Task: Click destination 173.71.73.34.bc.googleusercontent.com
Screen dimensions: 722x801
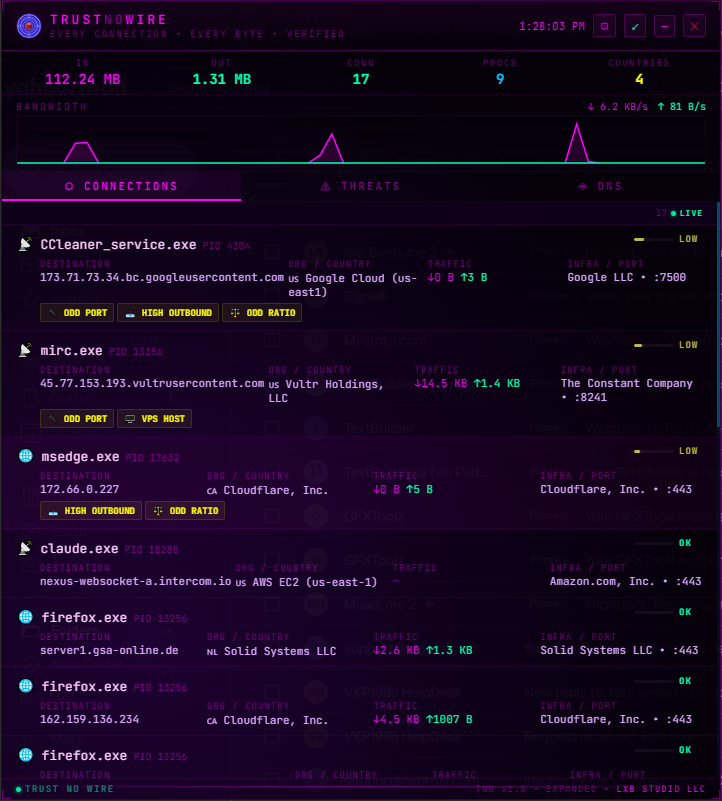Action: click(162, 277)
